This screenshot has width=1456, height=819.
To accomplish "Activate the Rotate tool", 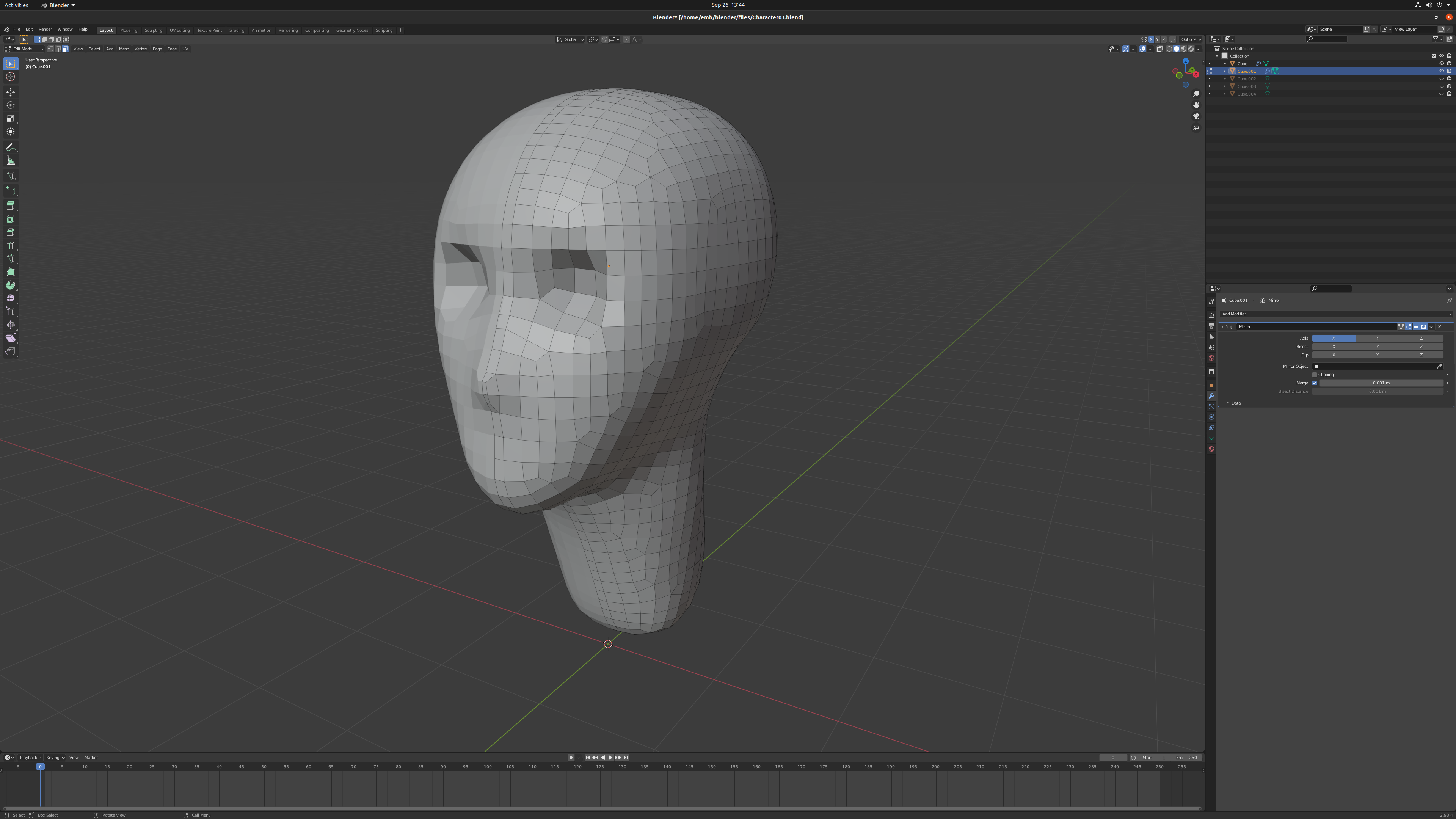I will pos(11,105).
